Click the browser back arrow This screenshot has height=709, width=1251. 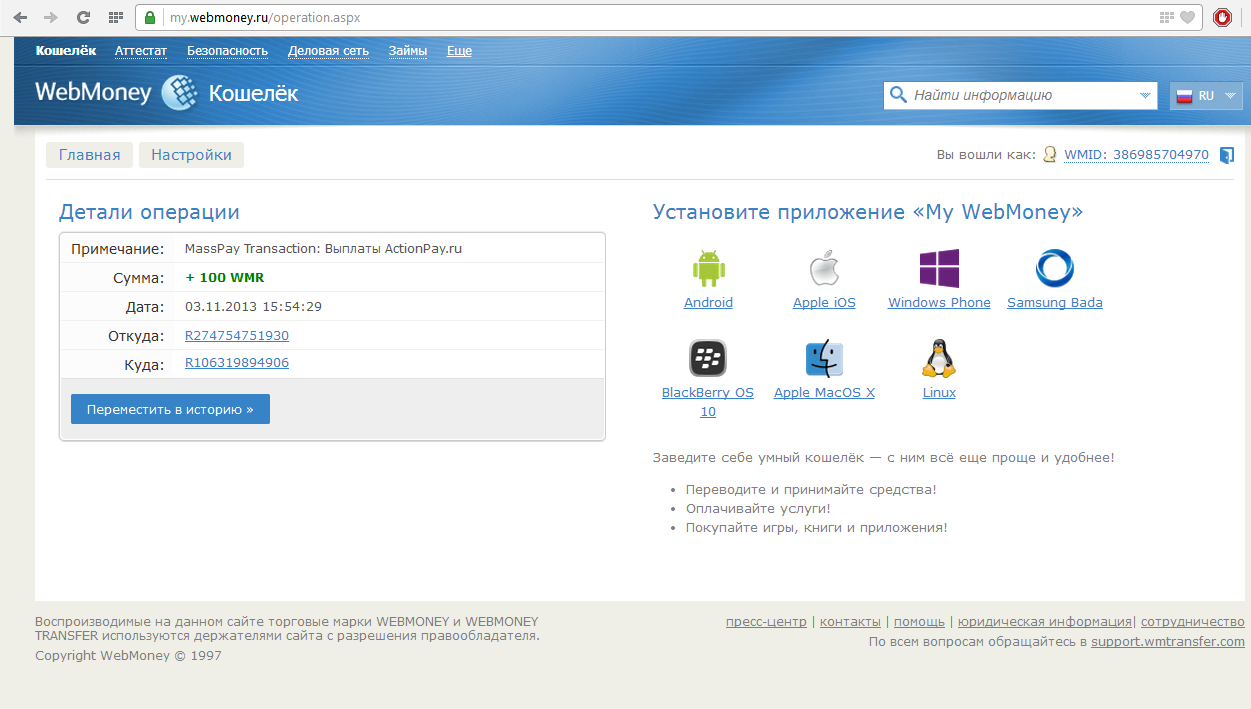(x=20, y=17)
